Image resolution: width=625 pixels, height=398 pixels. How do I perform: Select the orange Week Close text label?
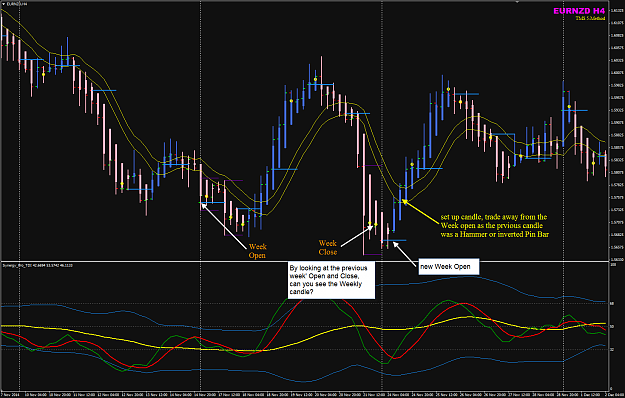click(328, 247)
